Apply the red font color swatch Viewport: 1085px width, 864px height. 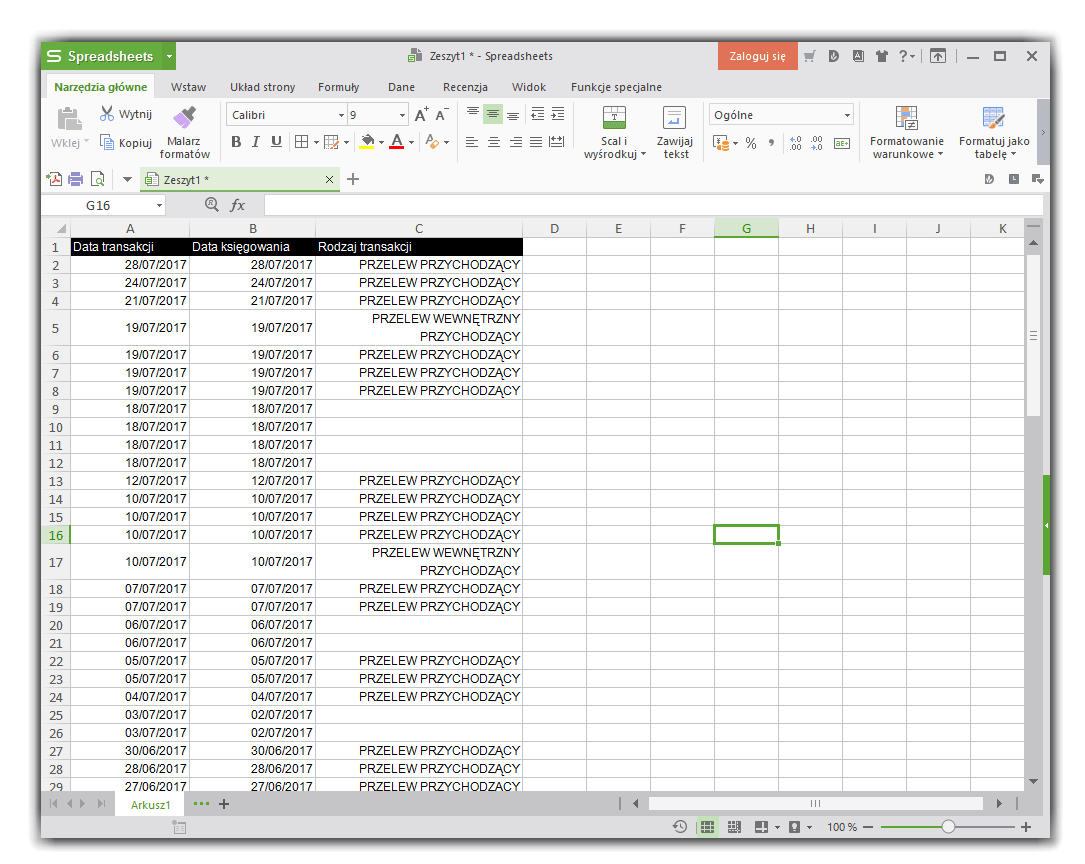point(396,142)
